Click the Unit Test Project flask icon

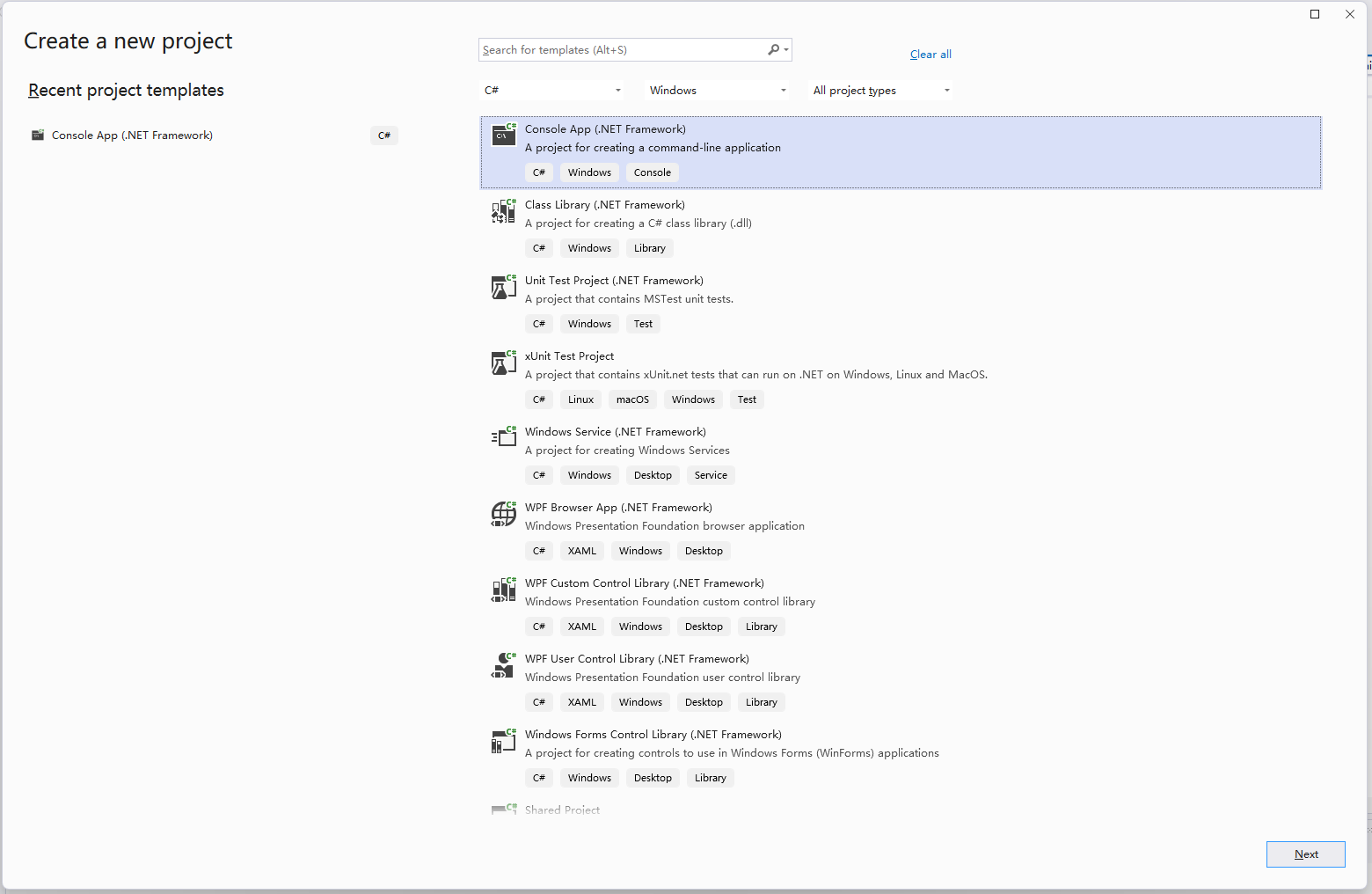(x=504, y=287)
